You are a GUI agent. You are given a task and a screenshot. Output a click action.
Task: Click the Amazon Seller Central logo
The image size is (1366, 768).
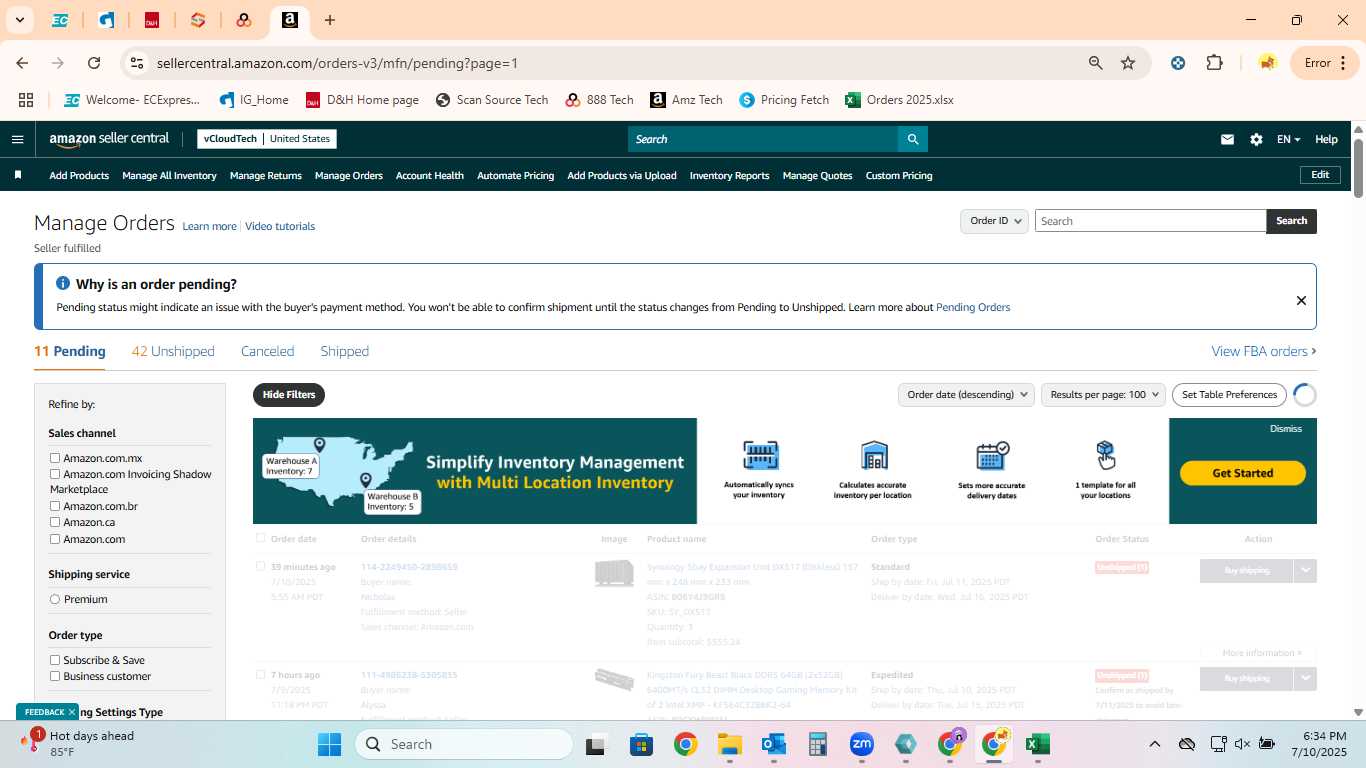click(109, 139)
